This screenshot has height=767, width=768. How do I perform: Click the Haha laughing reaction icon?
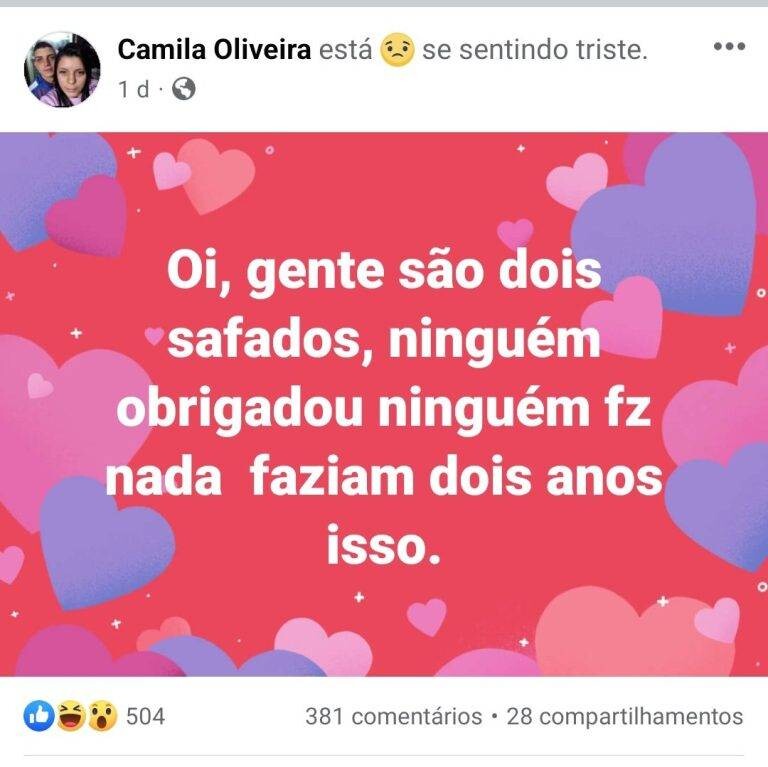coord(70,715)
